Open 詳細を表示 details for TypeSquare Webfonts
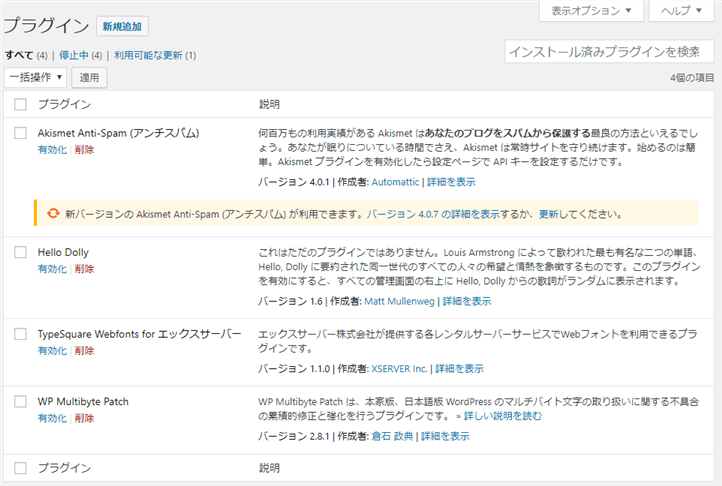Screen dimensions: 722x486 pos(459,369)
